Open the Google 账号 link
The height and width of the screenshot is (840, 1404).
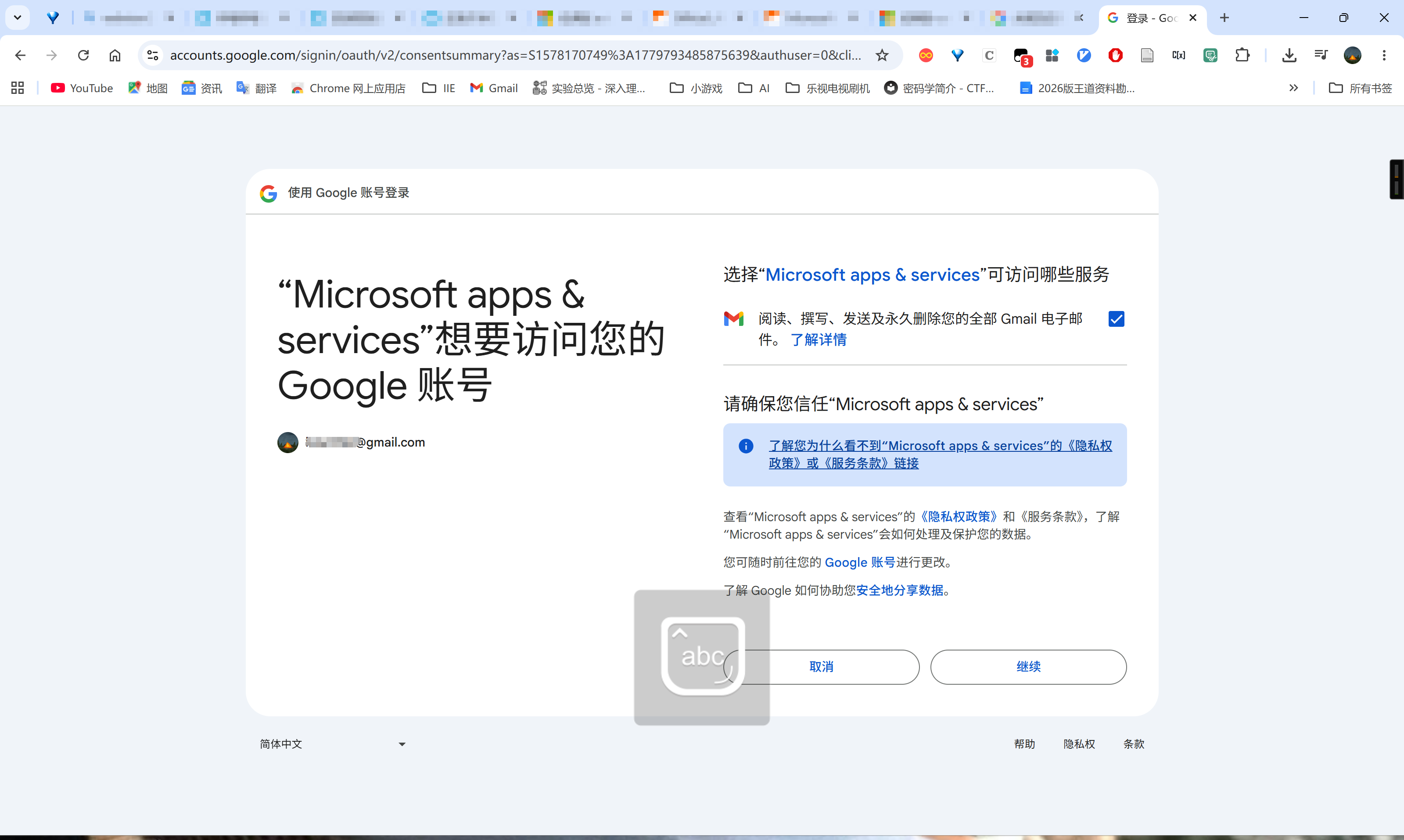point(860,562)
